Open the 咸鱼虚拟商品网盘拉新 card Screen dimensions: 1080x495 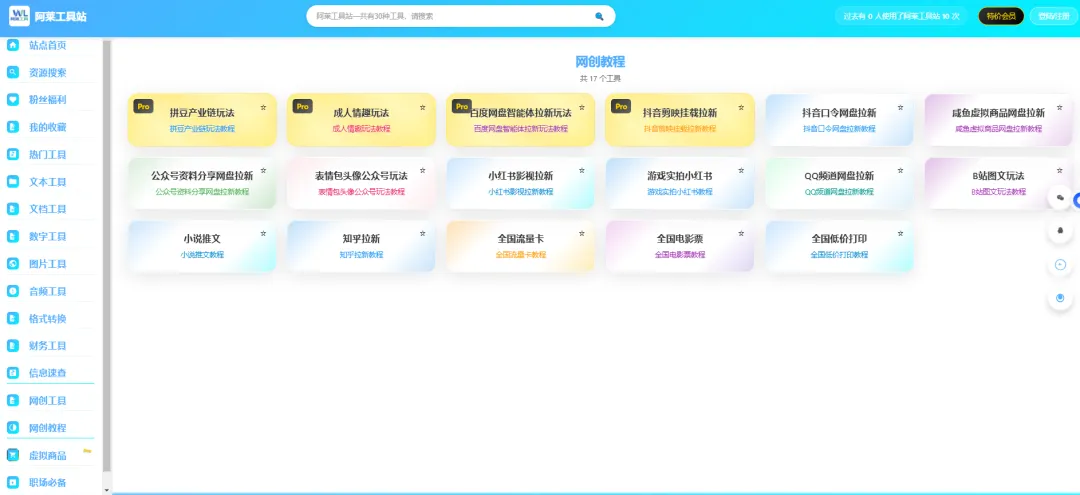pyautogui.click(x=998, y=120)
